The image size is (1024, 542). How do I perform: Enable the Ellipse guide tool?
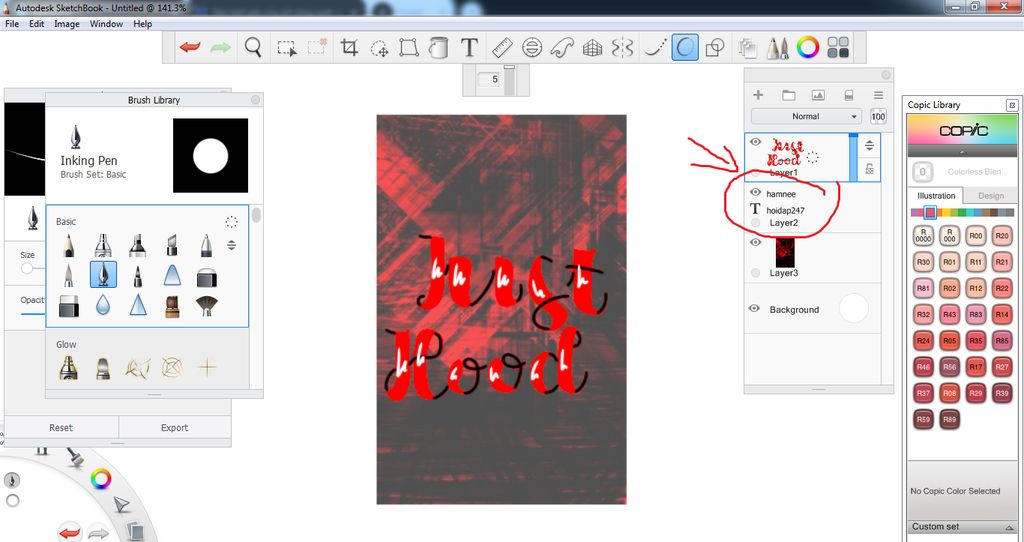[532, 48]
